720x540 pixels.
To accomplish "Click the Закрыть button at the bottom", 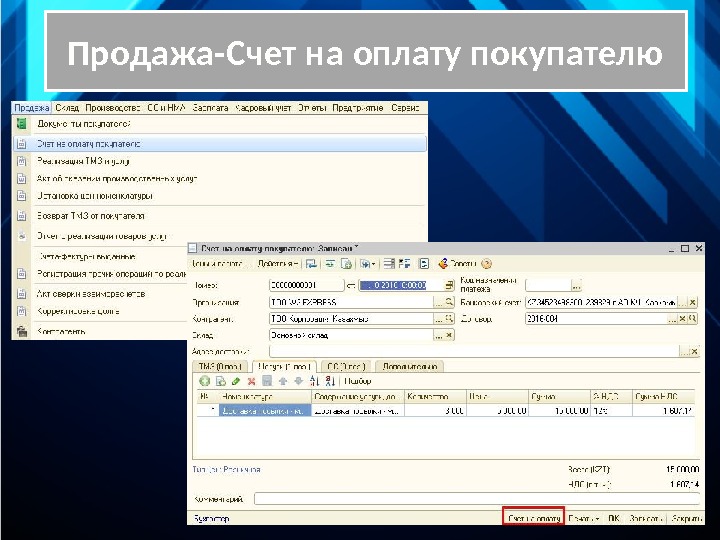I will coord(686,518).
